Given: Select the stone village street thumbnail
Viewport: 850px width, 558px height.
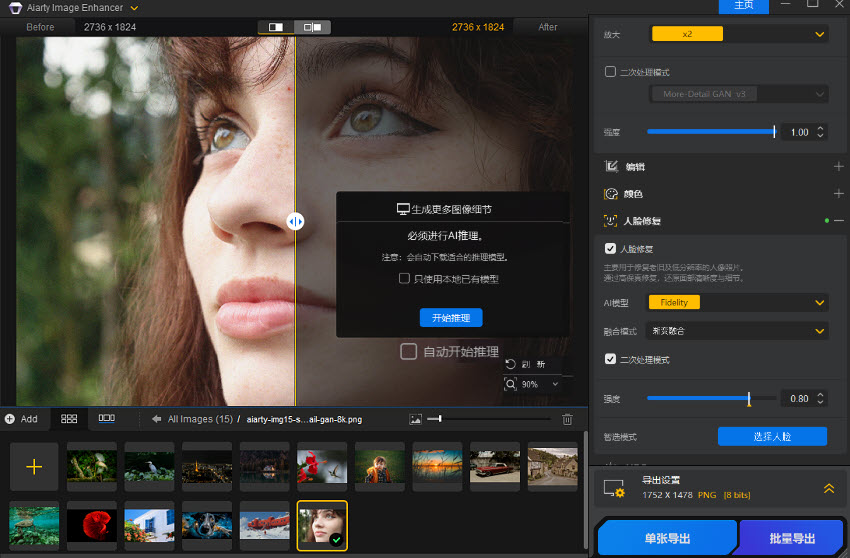Looking at the screenshot, I should coord(552,466).
